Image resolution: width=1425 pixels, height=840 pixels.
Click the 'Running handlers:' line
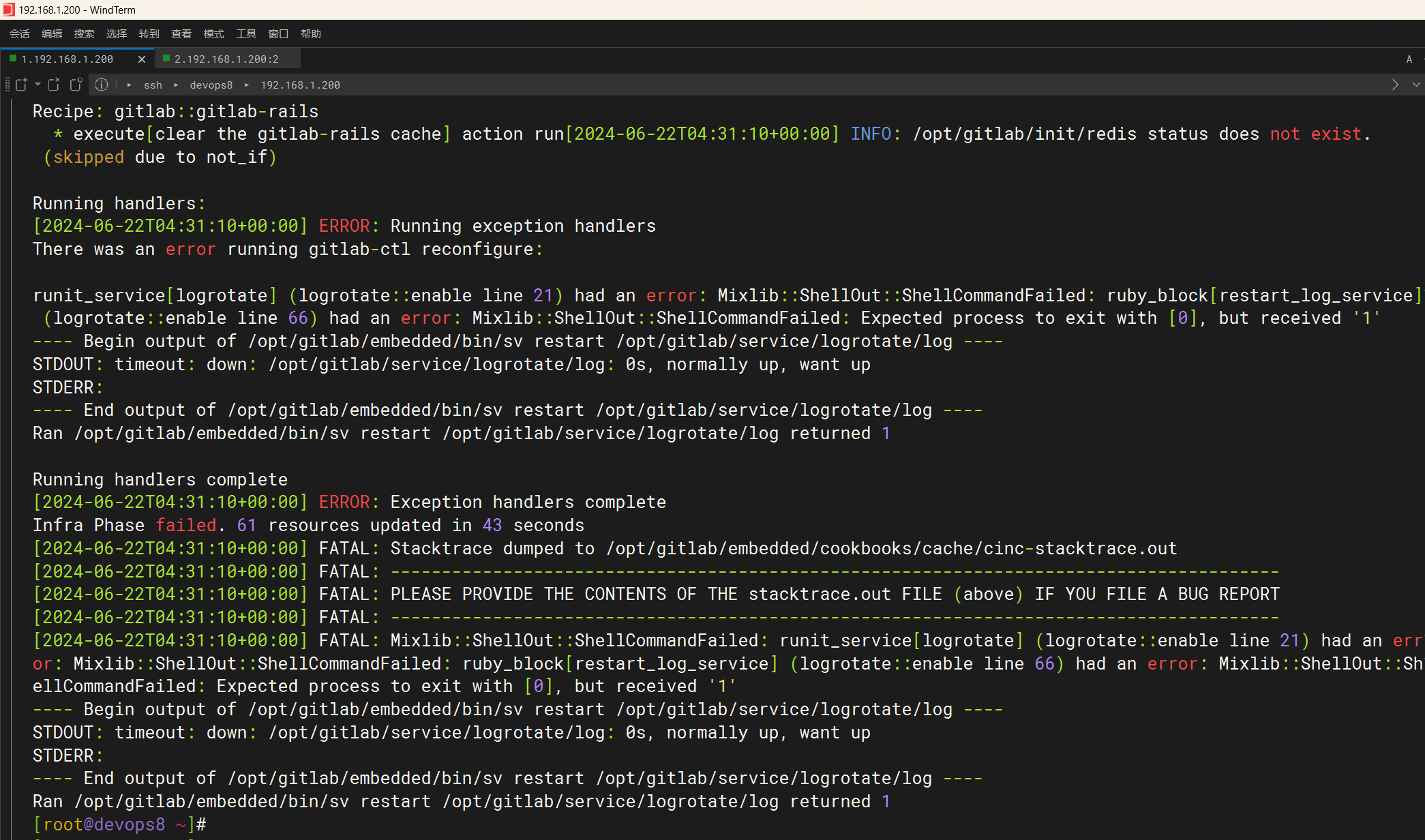119,203
